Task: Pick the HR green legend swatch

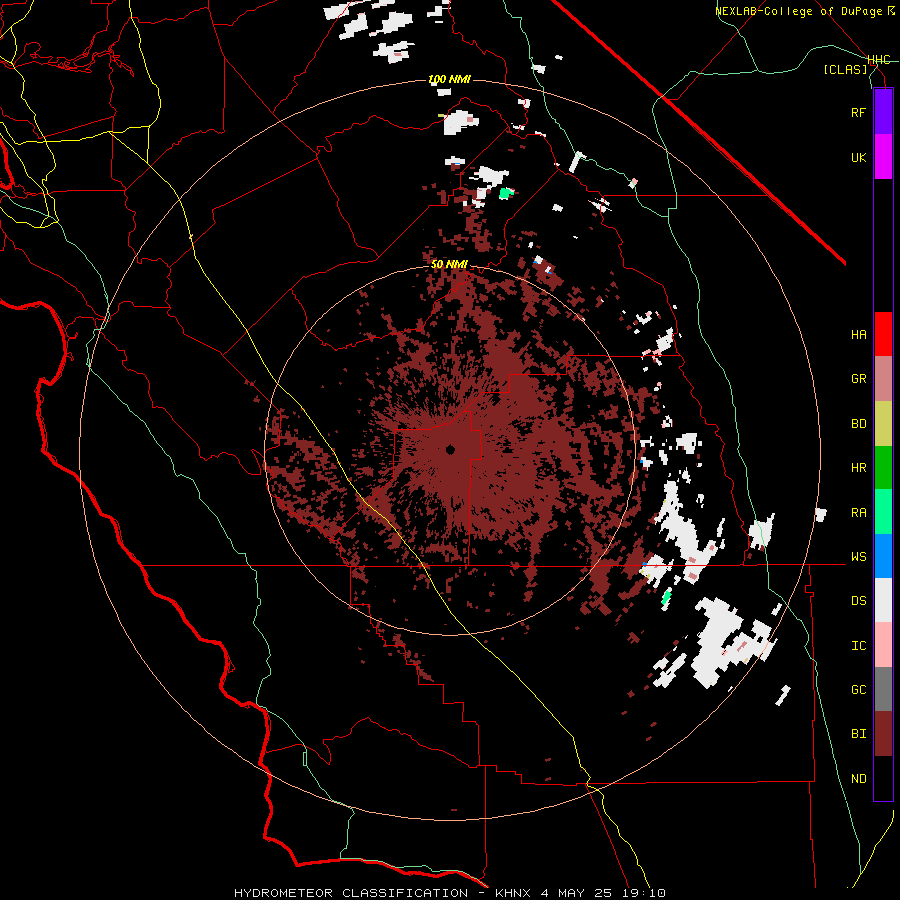Action: pos(883,468)
